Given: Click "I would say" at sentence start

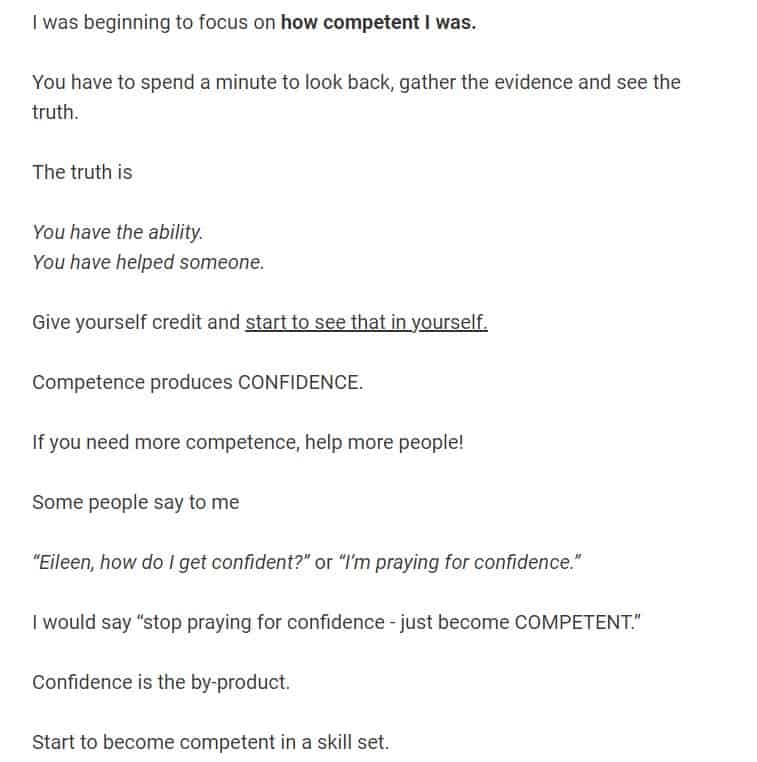Looking at the screenshot, I should (82, 623).
